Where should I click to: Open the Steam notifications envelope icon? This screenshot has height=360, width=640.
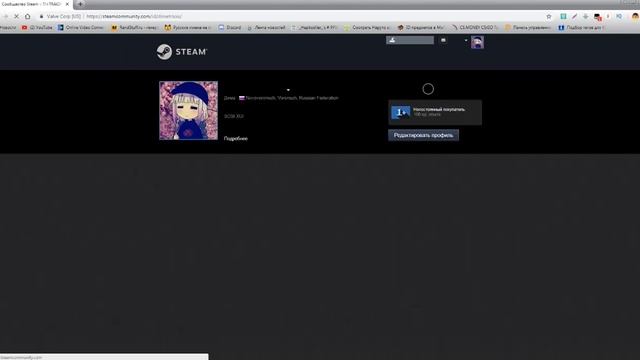tap(443, 40)
